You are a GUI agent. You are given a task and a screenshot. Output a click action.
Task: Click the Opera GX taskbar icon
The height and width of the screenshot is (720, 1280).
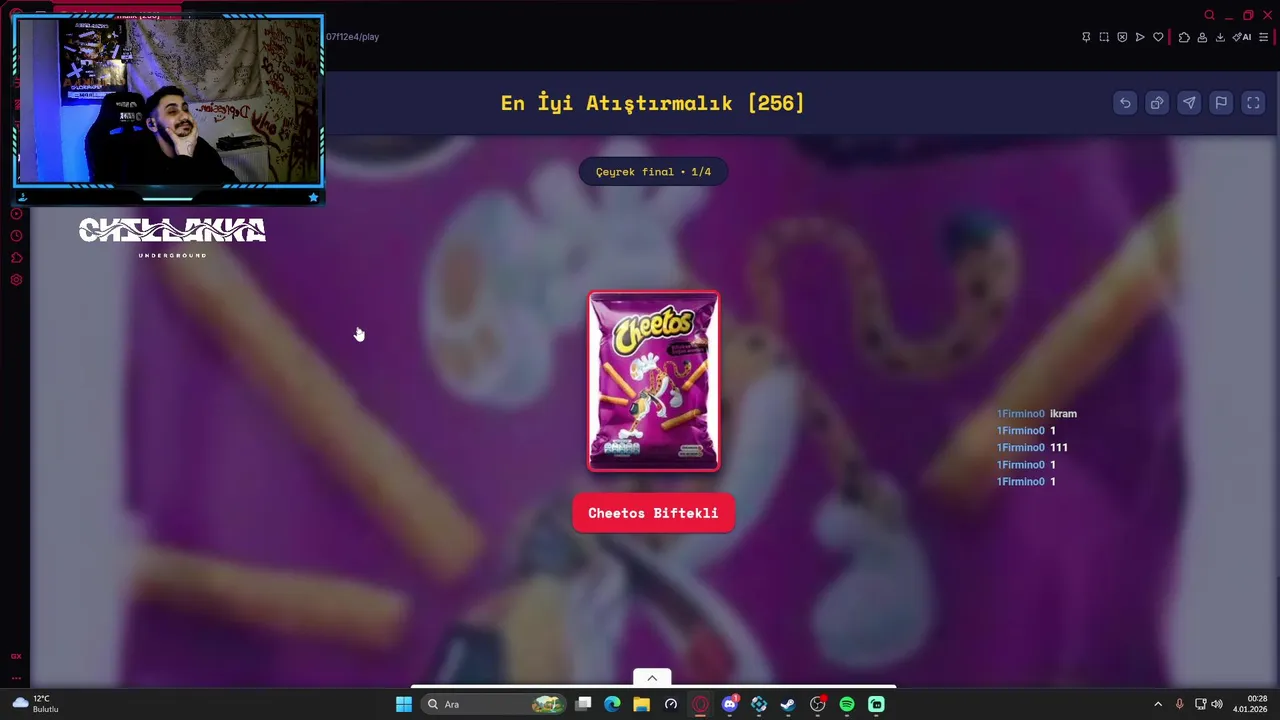tap(701, 704)
